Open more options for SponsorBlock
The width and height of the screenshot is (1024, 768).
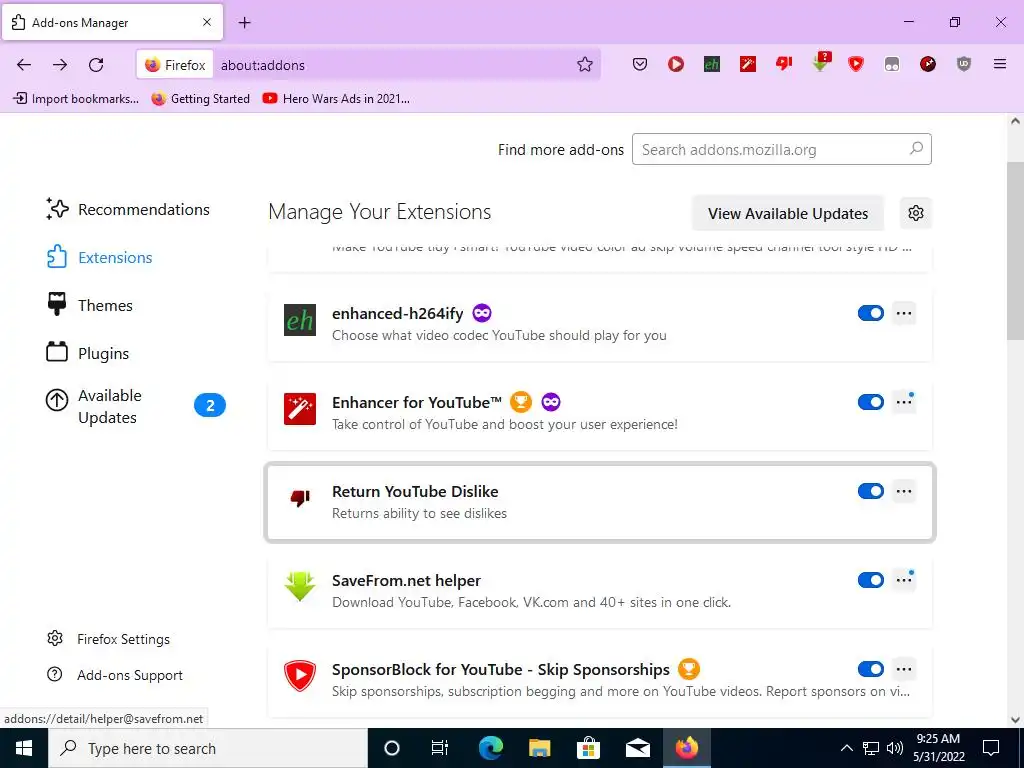904,669
